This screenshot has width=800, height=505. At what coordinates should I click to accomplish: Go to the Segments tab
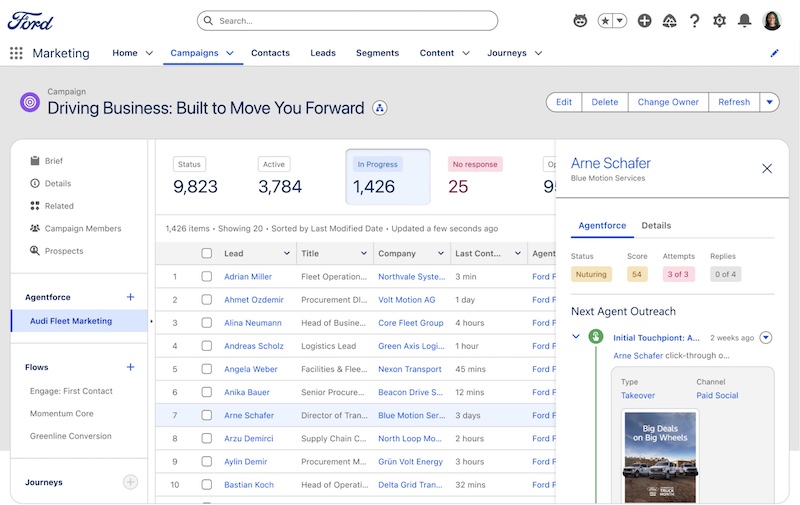[378, 53]
